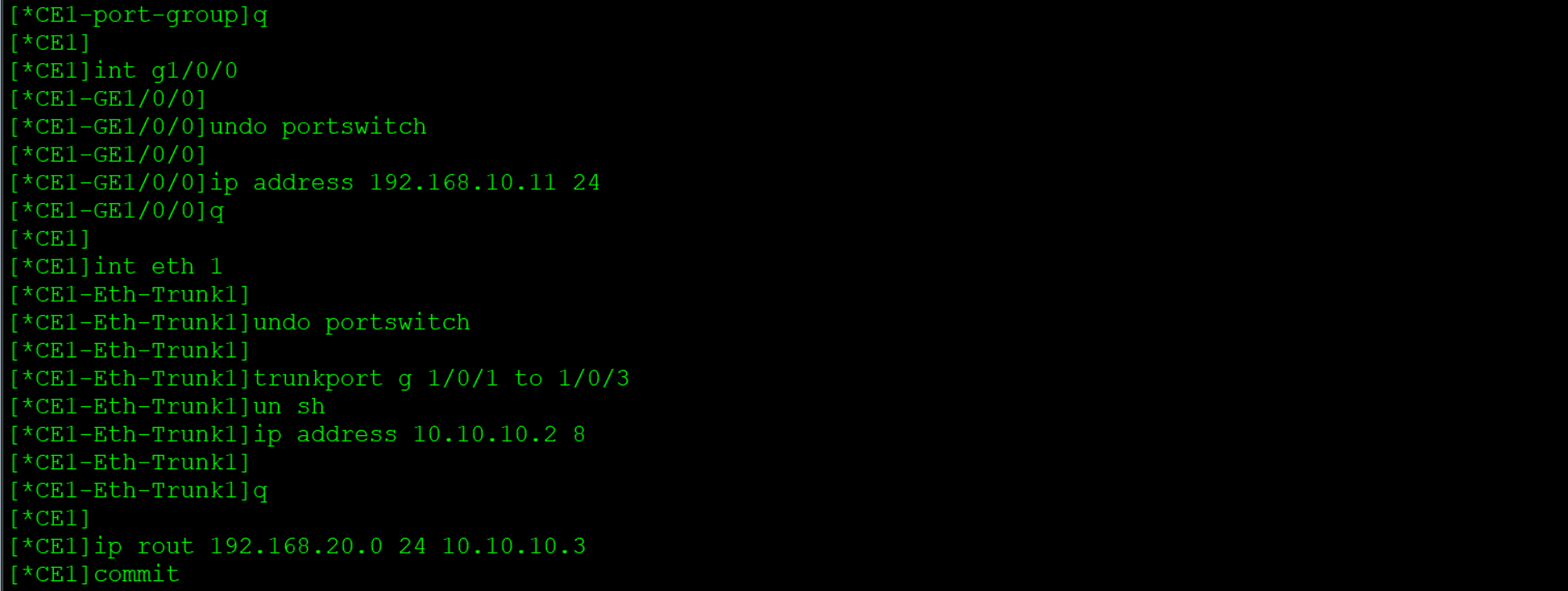Viewport: 1568px width, 591px height.
Task: Click 'ip address 192.168.10.11 24' line
Action: [x=304, y=182]
